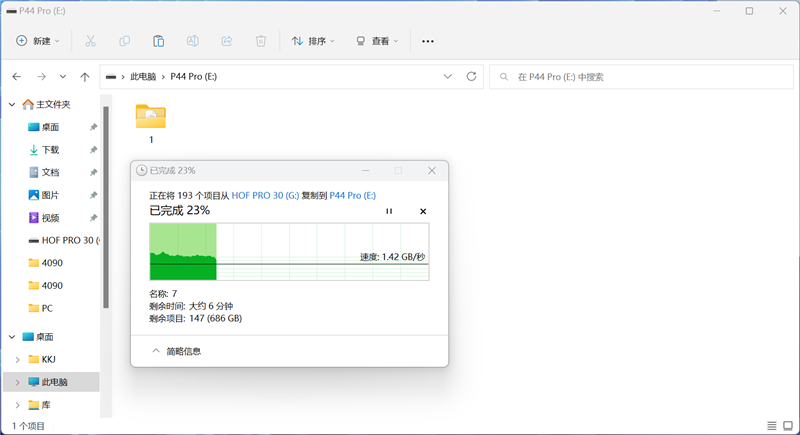Image resolution: width=800 pixels, height=435 pixels.
Task: Click the pin icon beside 文档
Action: 93,172
